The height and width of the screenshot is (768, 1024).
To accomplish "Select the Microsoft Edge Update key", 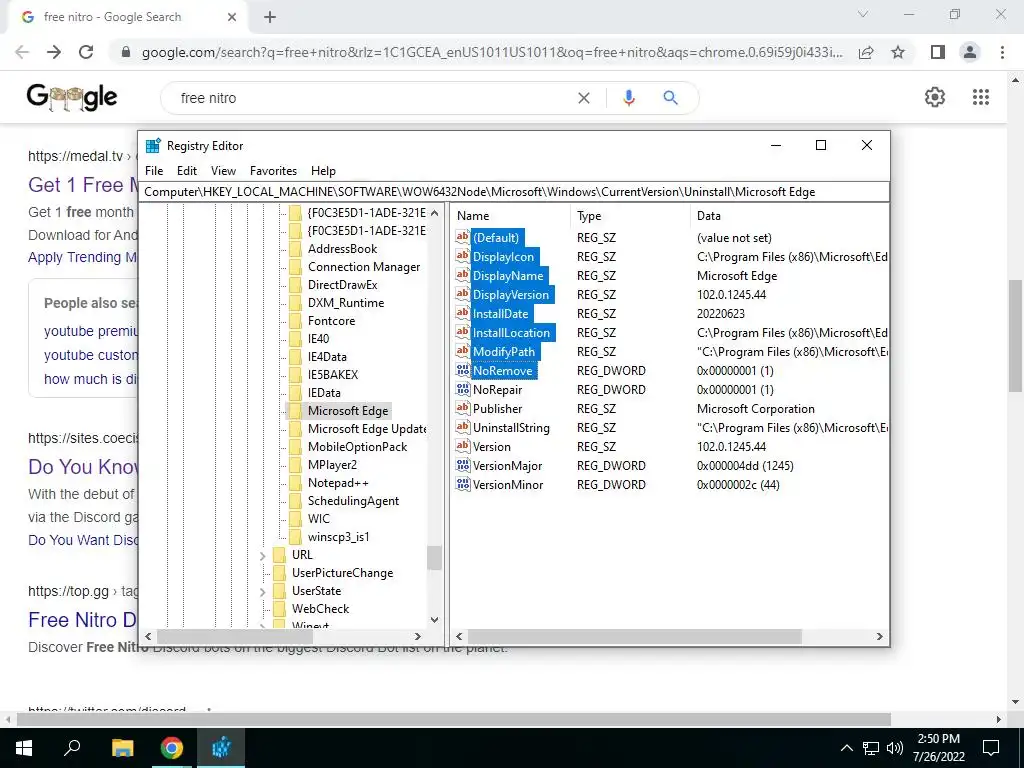I will click(x=367, y=429).
